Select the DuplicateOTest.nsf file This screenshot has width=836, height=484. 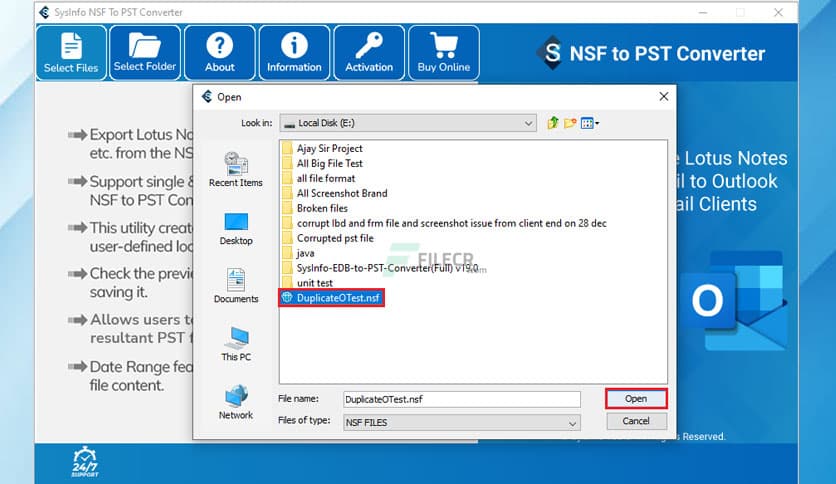pyautogui.click(x=331, y=297)
